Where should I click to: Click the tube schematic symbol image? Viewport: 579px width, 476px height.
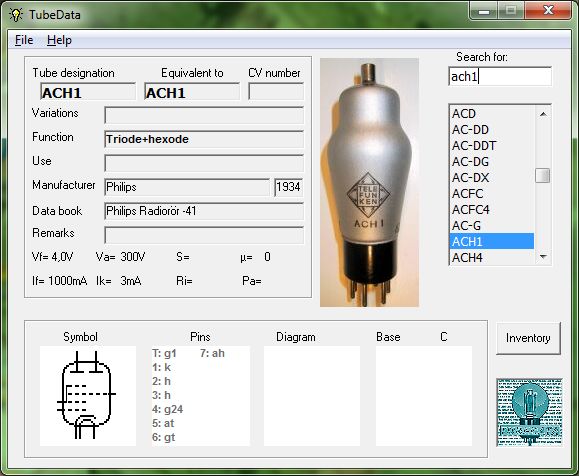click(88, 396)
